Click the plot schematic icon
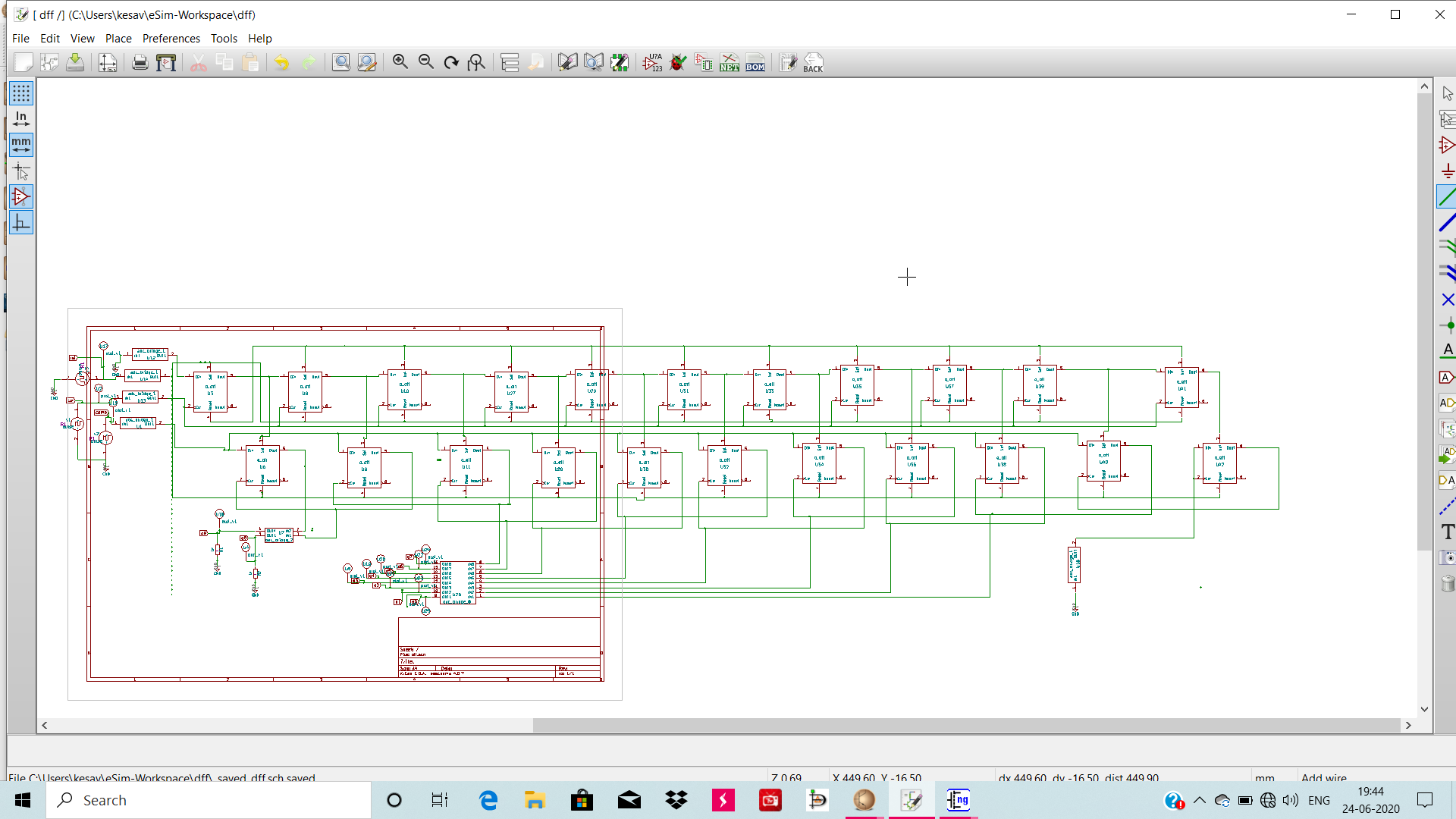The width and height of the screenshot is (1456, 819). (166, 63)
